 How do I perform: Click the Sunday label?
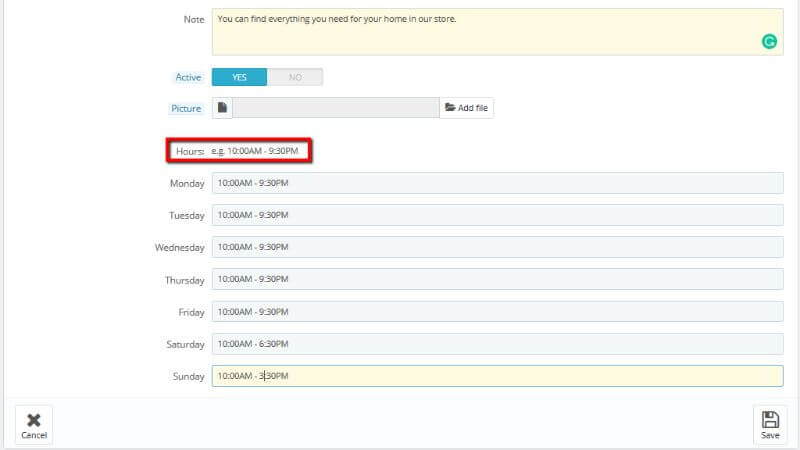[188, 377]
